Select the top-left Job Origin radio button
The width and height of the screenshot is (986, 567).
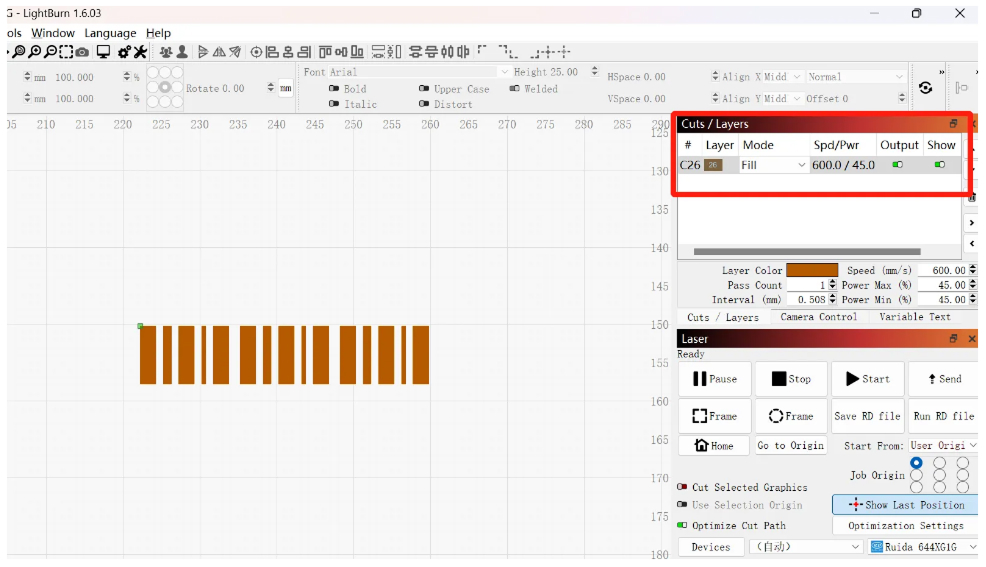click(x=916, y=463)
